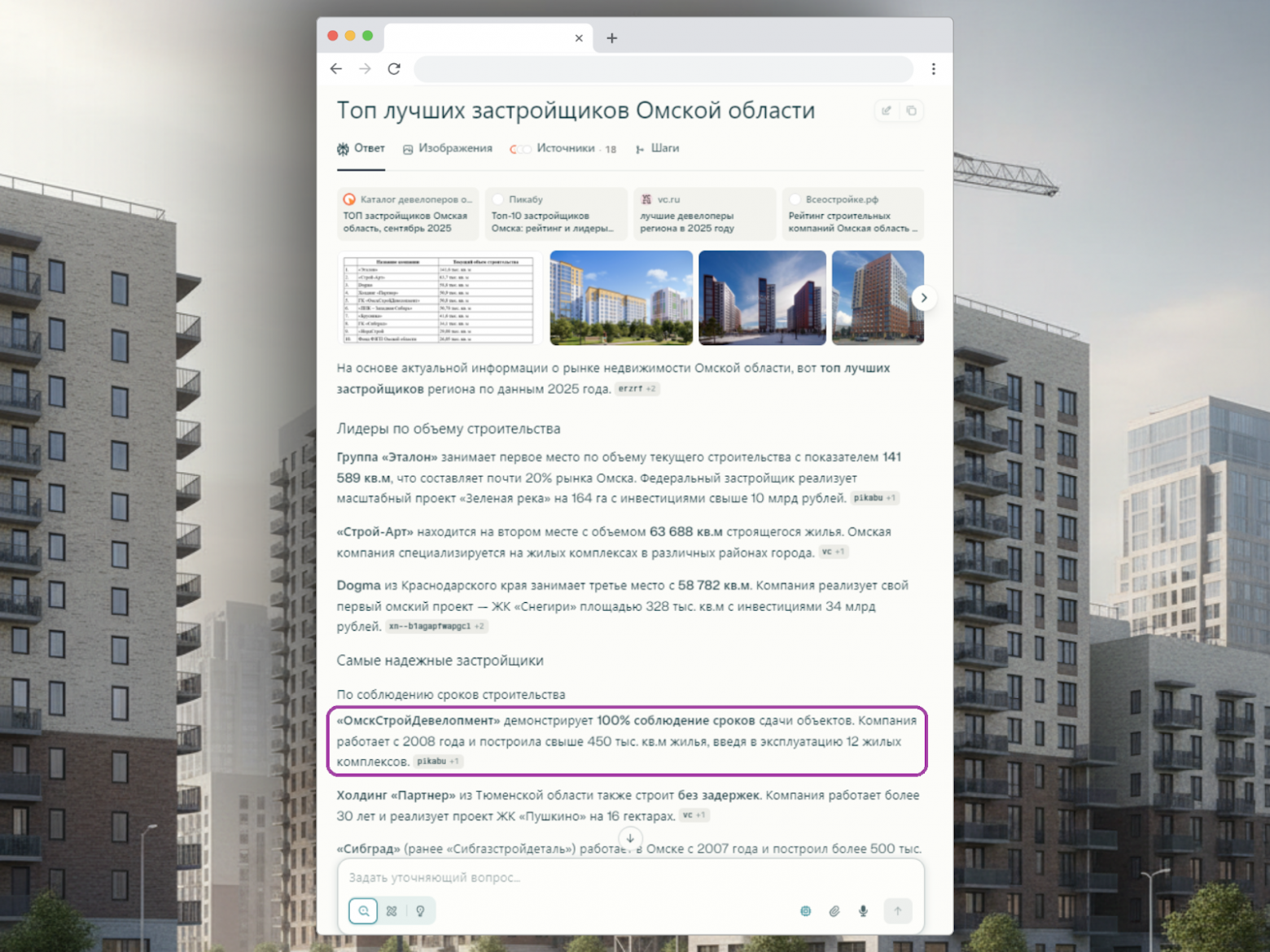The image size is (1270, 952).
Task: Open the Пикабу source card
Action: (x=556, y=214)
